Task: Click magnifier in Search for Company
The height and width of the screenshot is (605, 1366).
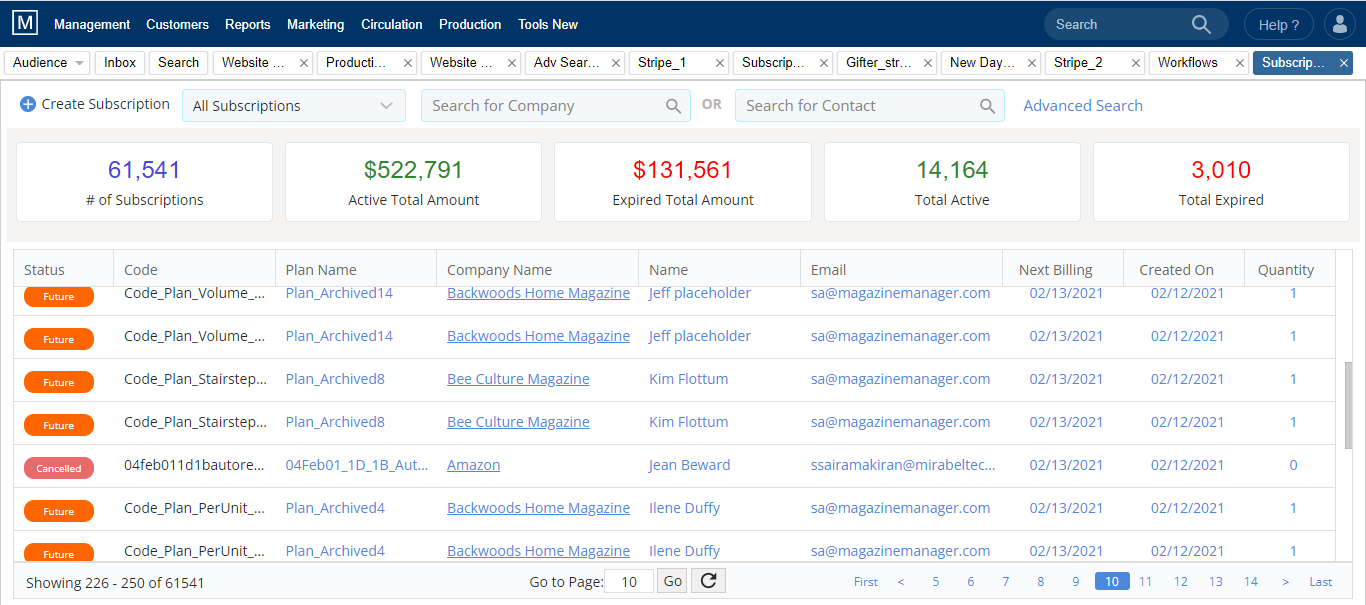Action: coord(674,106)
